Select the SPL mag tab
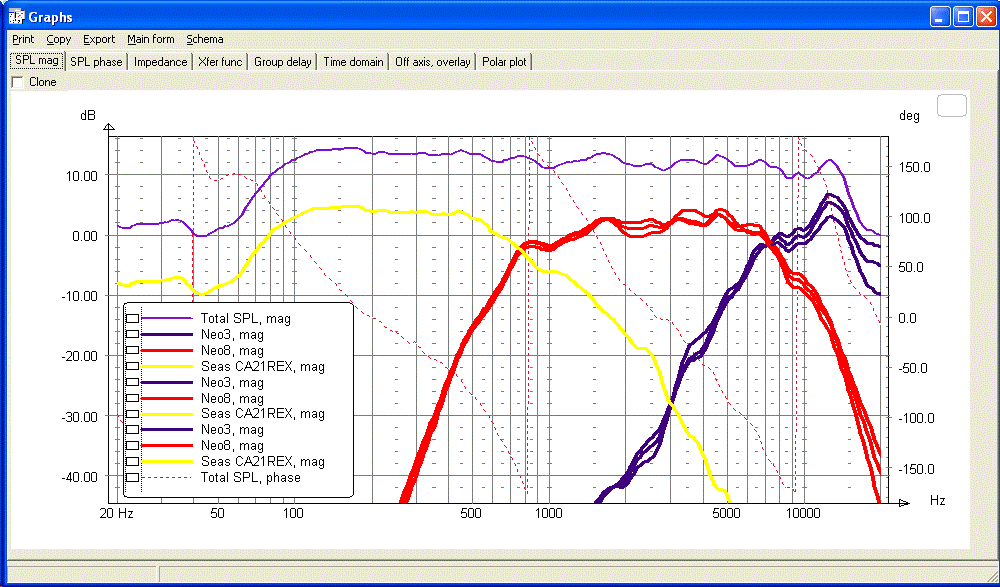Image resolution: width=1000 pixels, height=587 pixels. point(38,61)
